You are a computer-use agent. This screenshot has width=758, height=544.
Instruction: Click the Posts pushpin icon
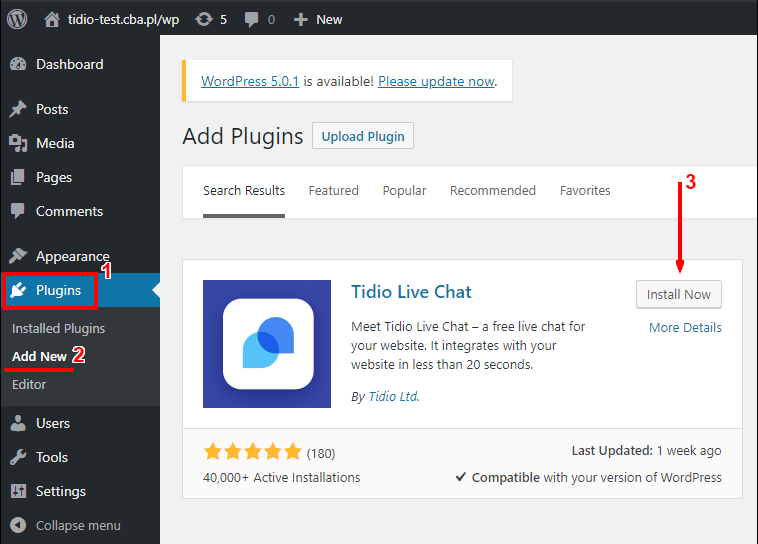click(18, 109)
